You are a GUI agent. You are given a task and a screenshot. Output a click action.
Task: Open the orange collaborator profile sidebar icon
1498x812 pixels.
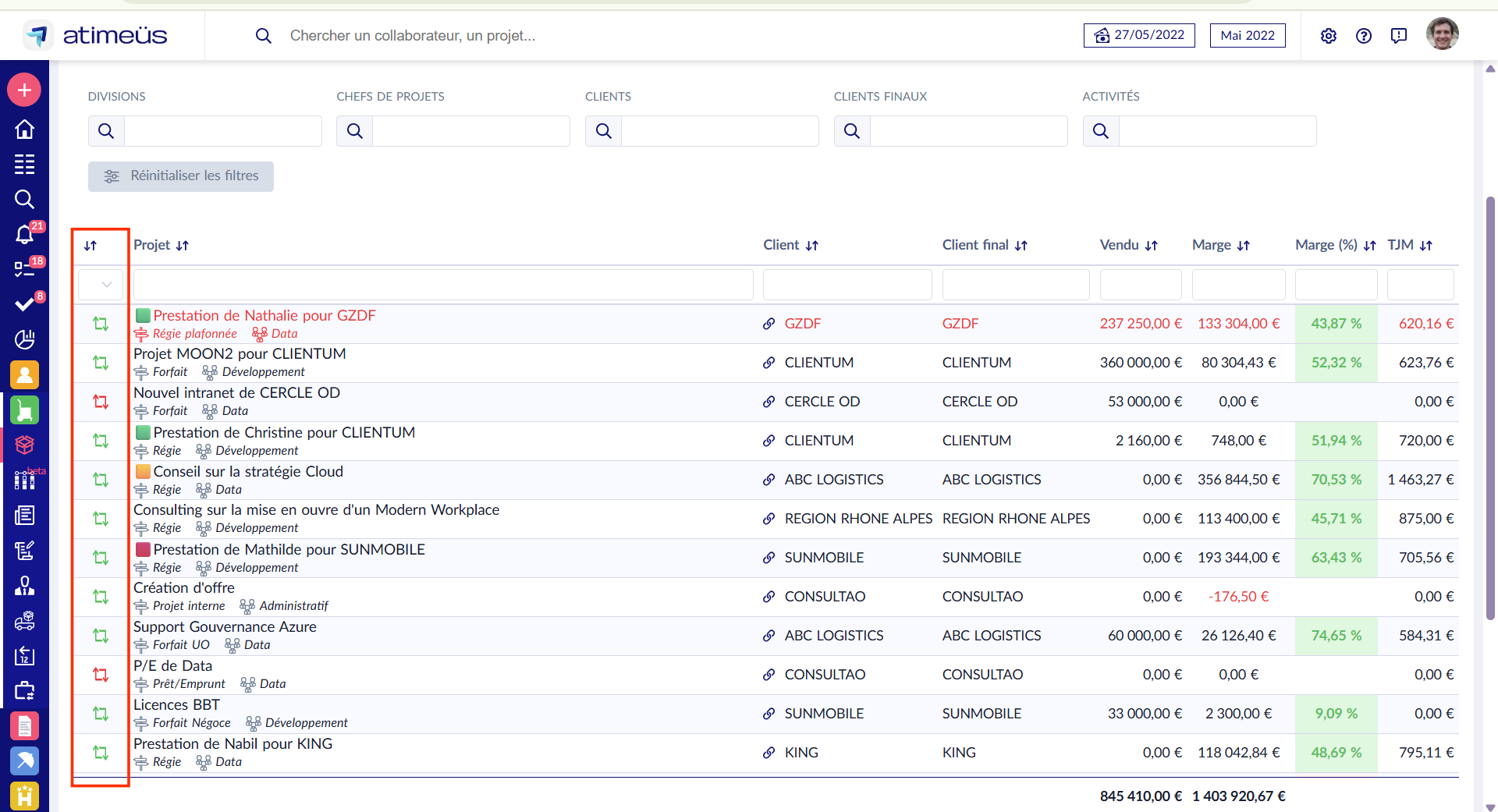[24, 375]
